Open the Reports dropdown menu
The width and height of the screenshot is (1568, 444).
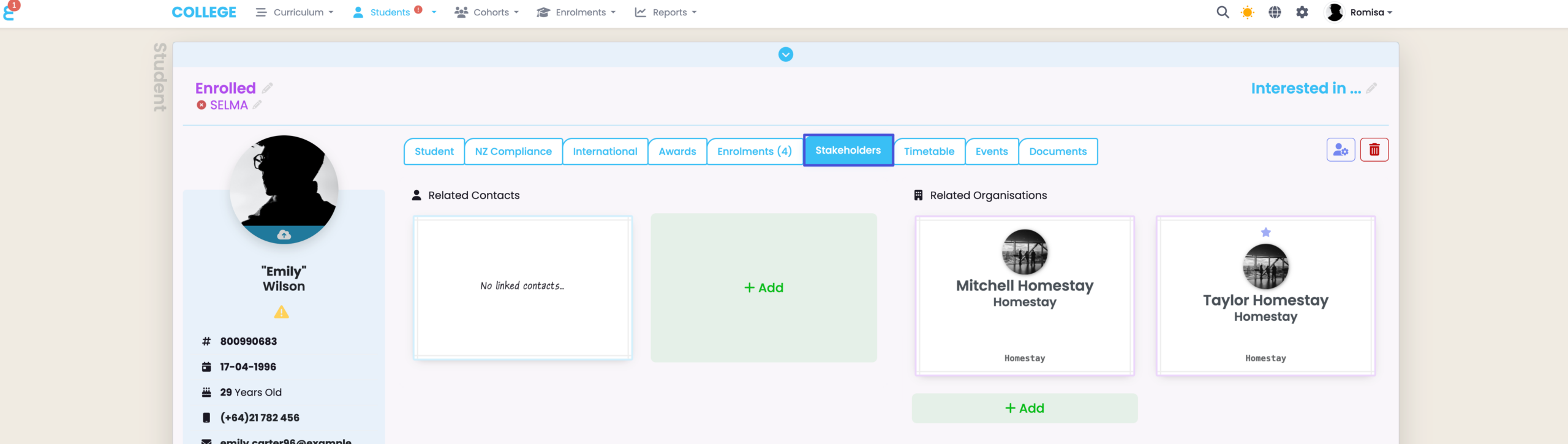(x=666, y=12)
